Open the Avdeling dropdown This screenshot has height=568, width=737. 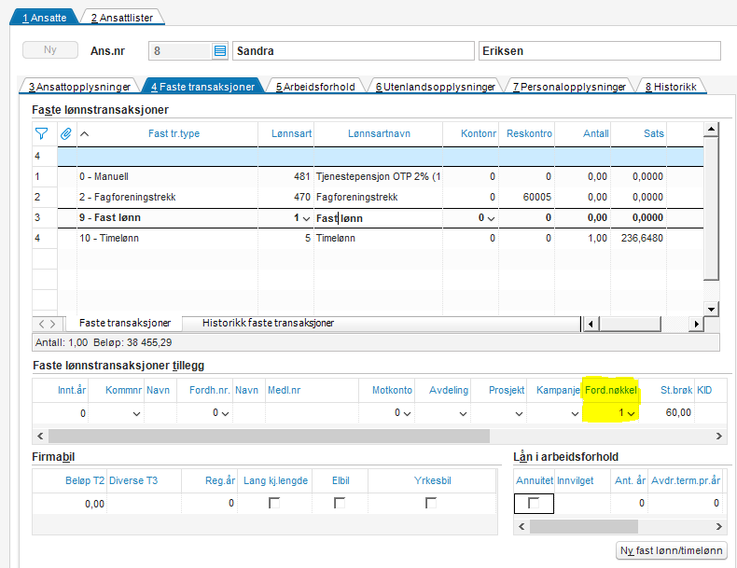point(463,413)
